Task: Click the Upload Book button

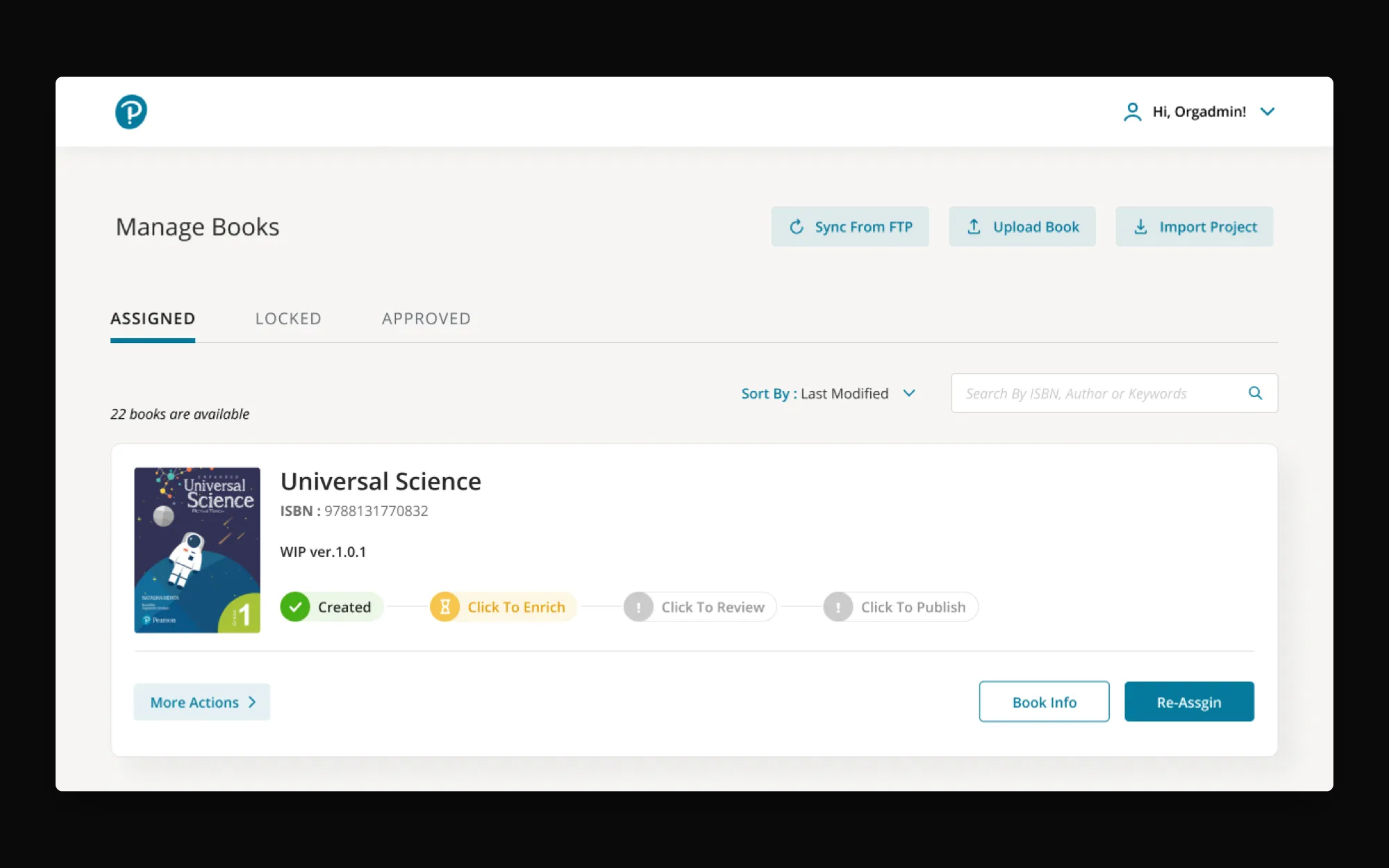Action: tap(1022, 226)
